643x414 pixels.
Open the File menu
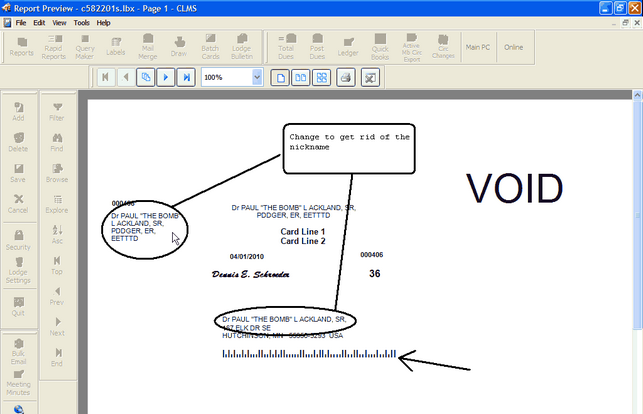tap(21, 22)
